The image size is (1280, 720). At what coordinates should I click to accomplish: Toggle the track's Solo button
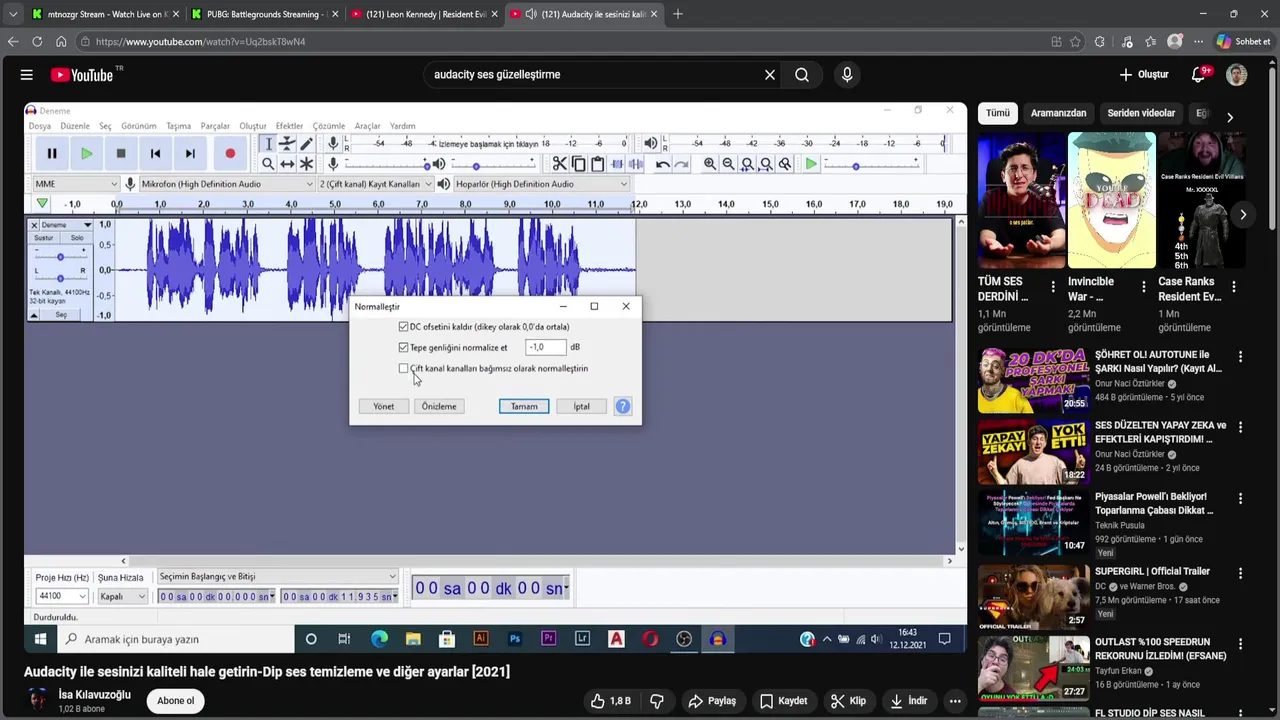77,238
